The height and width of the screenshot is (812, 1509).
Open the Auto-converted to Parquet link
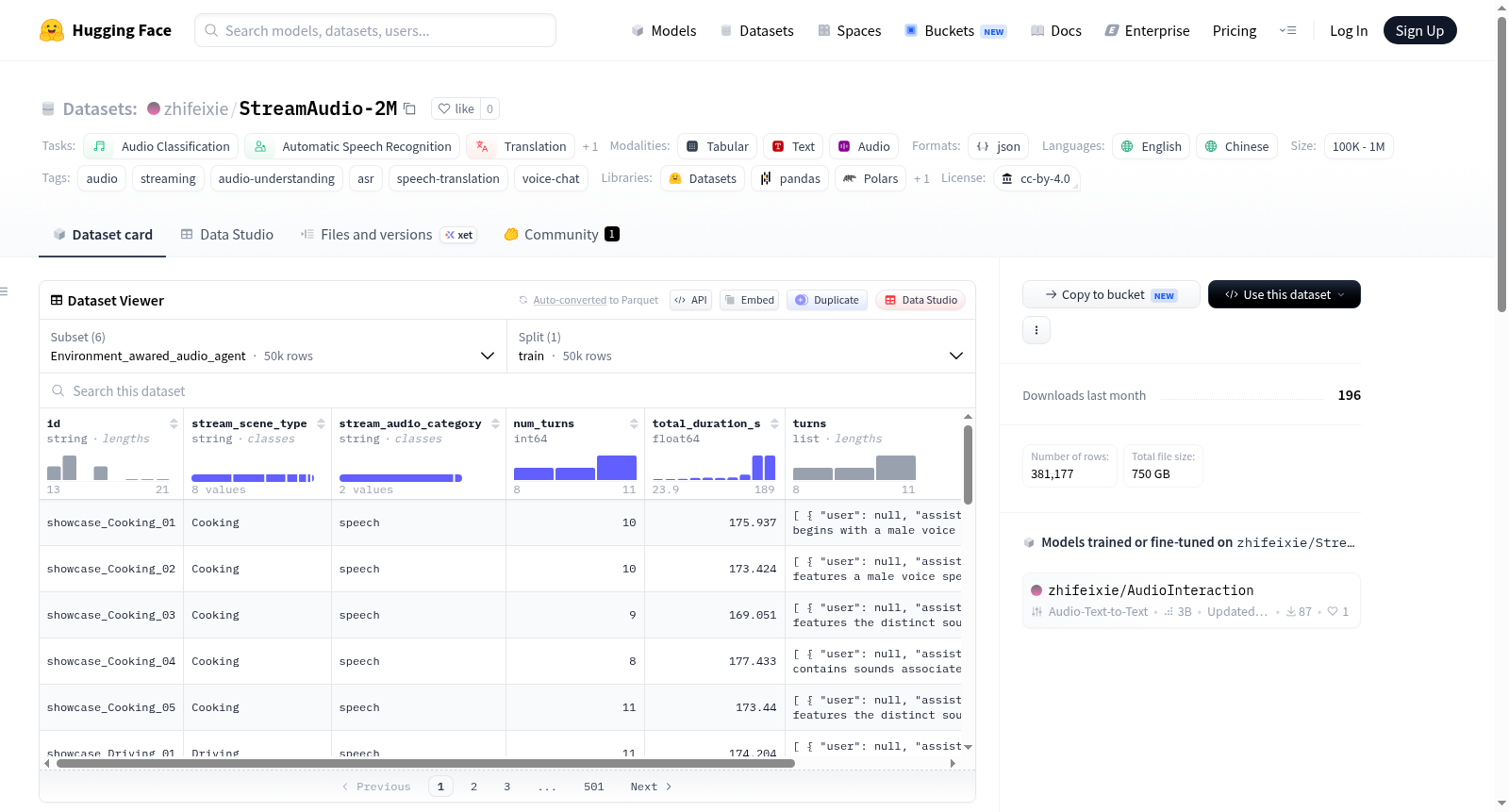(x=595, y=300)
